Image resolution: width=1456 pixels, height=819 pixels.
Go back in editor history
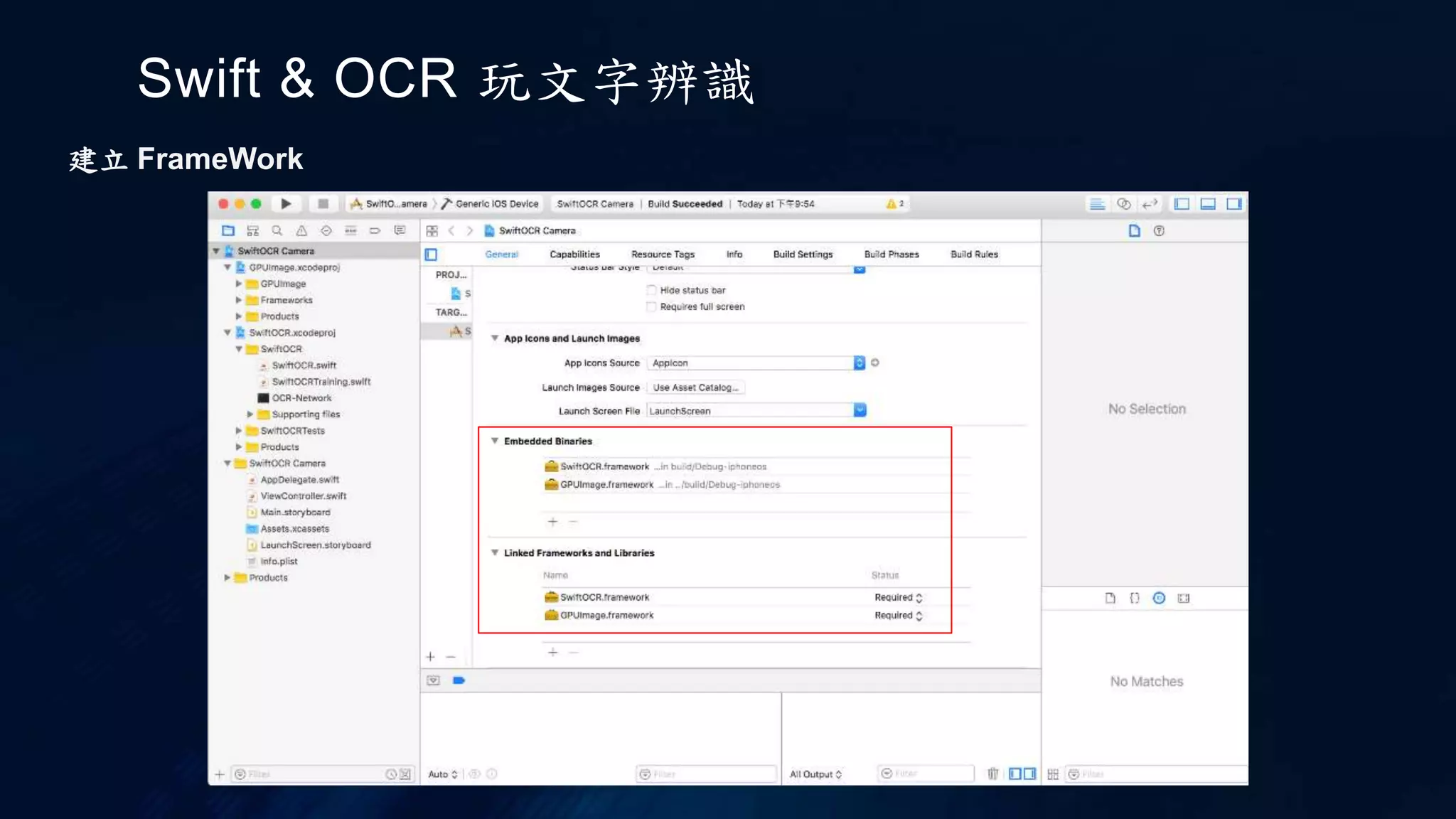click(451, 231)
